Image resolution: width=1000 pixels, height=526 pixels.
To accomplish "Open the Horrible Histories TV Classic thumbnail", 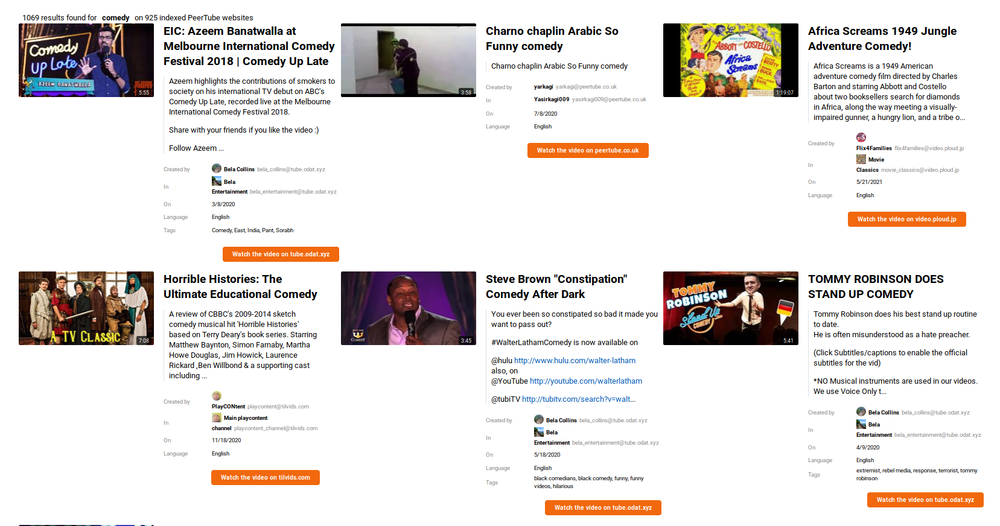I will pyautogui.click(x=86, y=308).
